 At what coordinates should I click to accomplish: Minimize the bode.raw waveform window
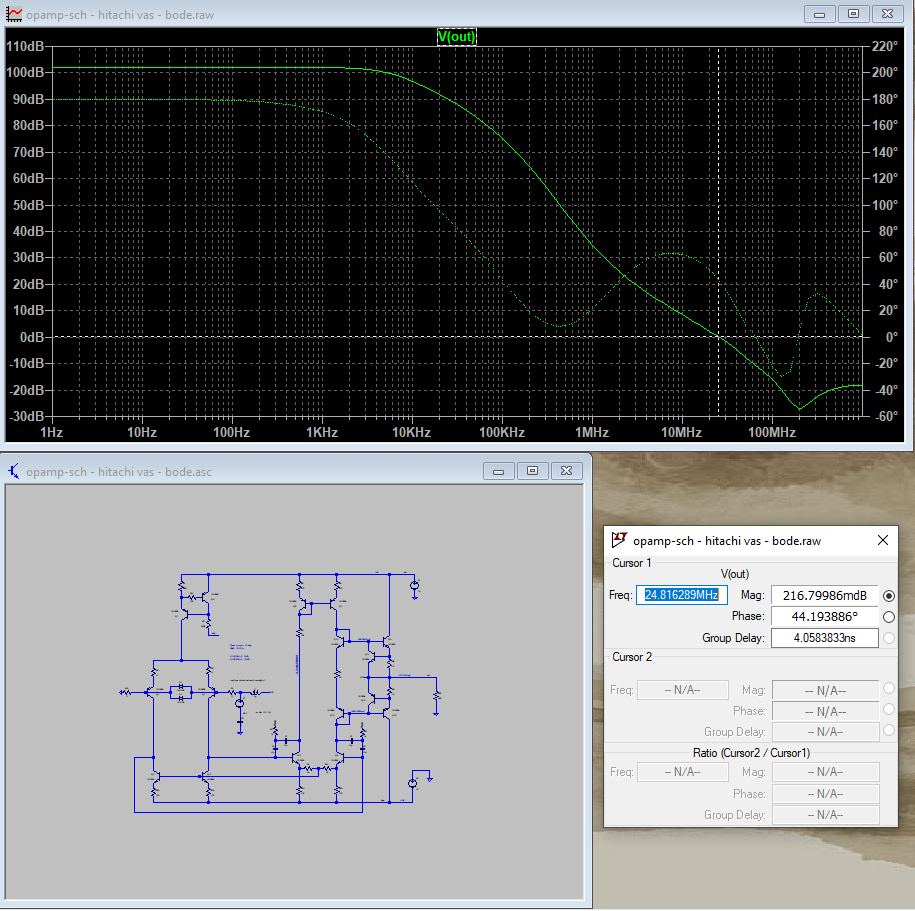(819, 14)
